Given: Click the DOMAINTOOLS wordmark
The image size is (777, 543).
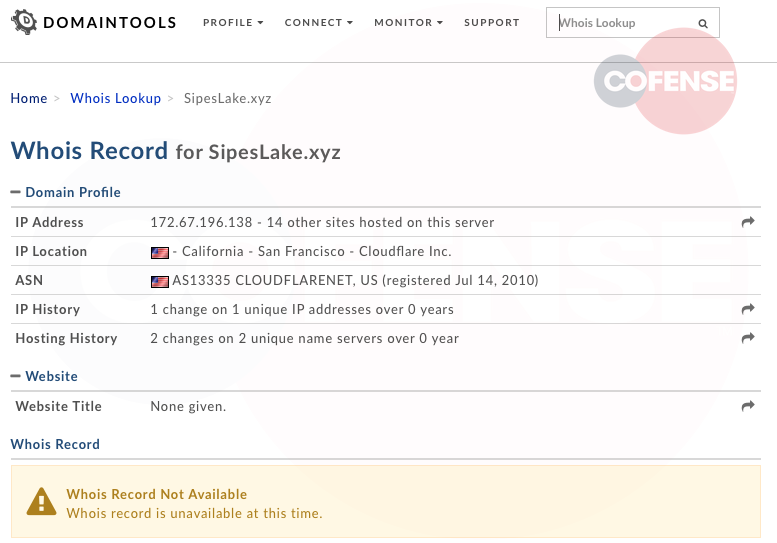Looking at the screenshot, I should [x=110, y=22].
